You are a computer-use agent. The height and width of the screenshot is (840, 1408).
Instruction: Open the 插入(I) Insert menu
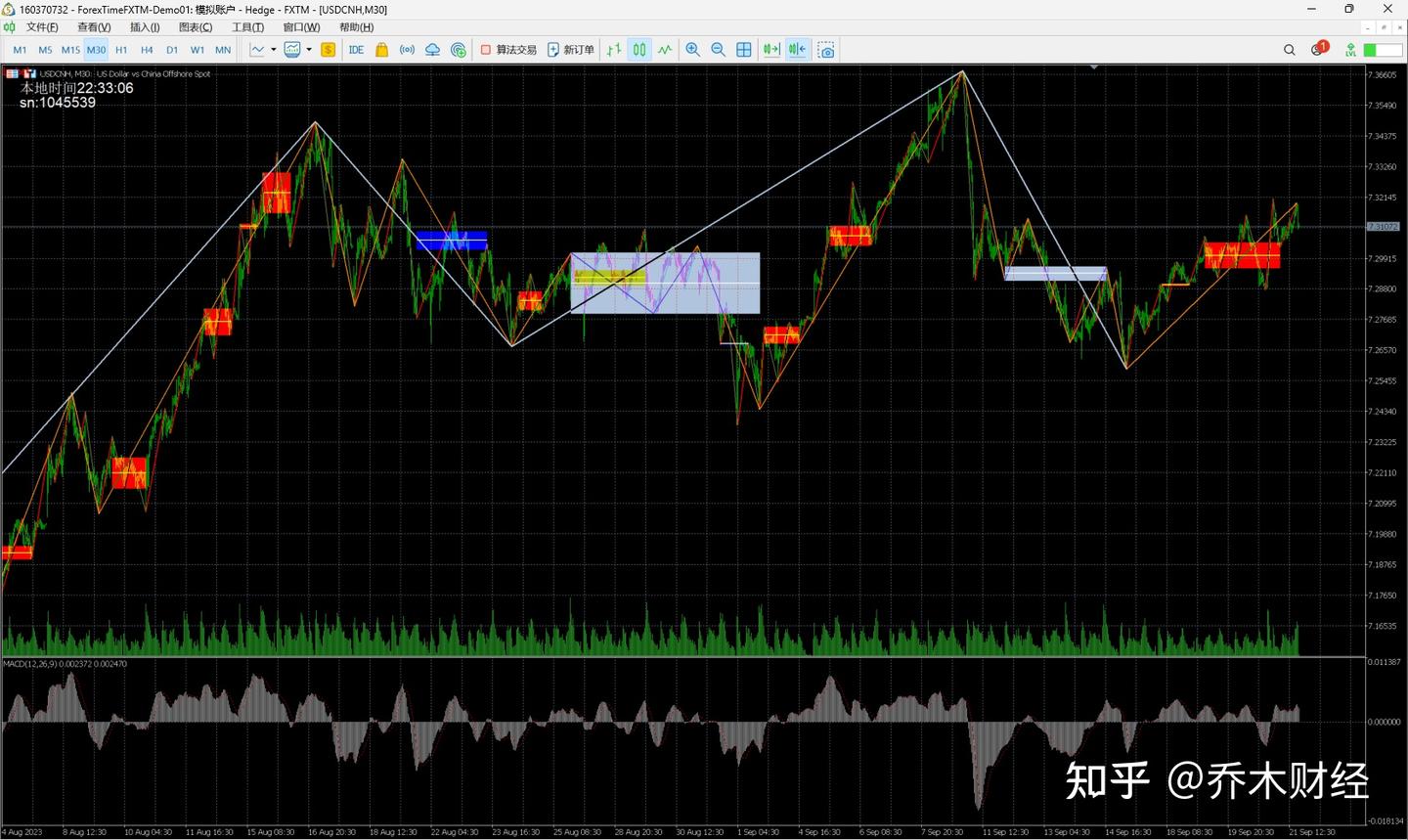145,27
